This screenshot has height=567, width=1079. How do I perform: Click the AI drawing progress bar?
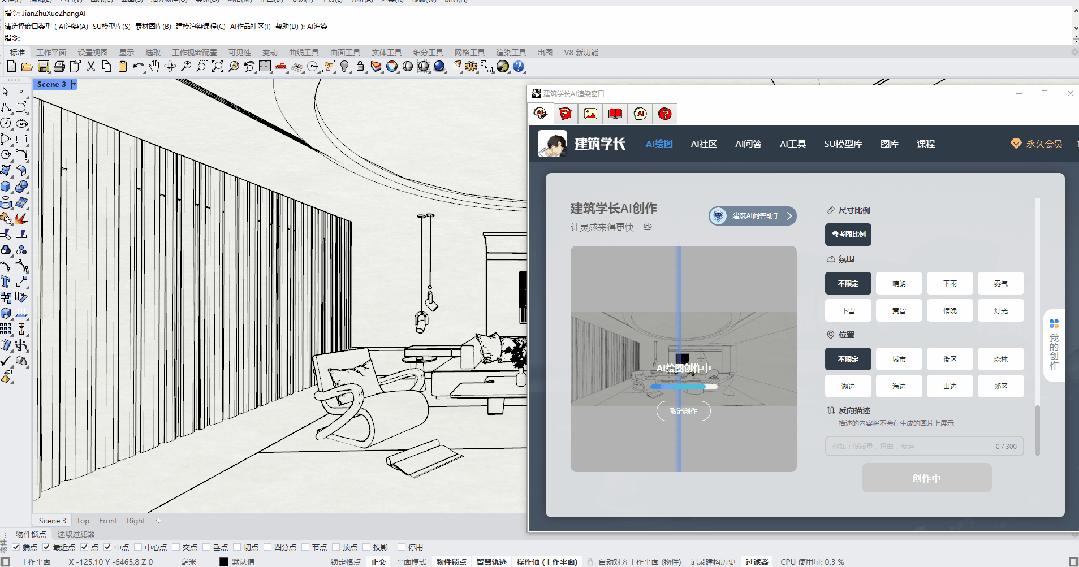(684, 387)
